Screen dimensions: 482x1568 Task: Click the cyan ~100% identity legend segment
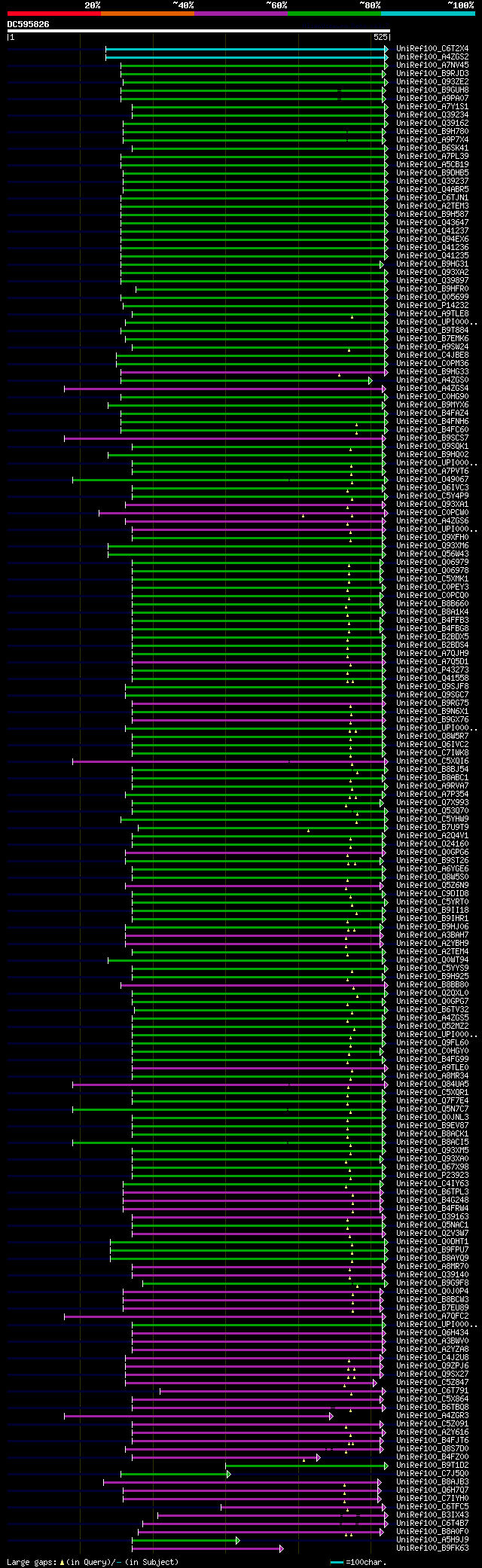428,14
